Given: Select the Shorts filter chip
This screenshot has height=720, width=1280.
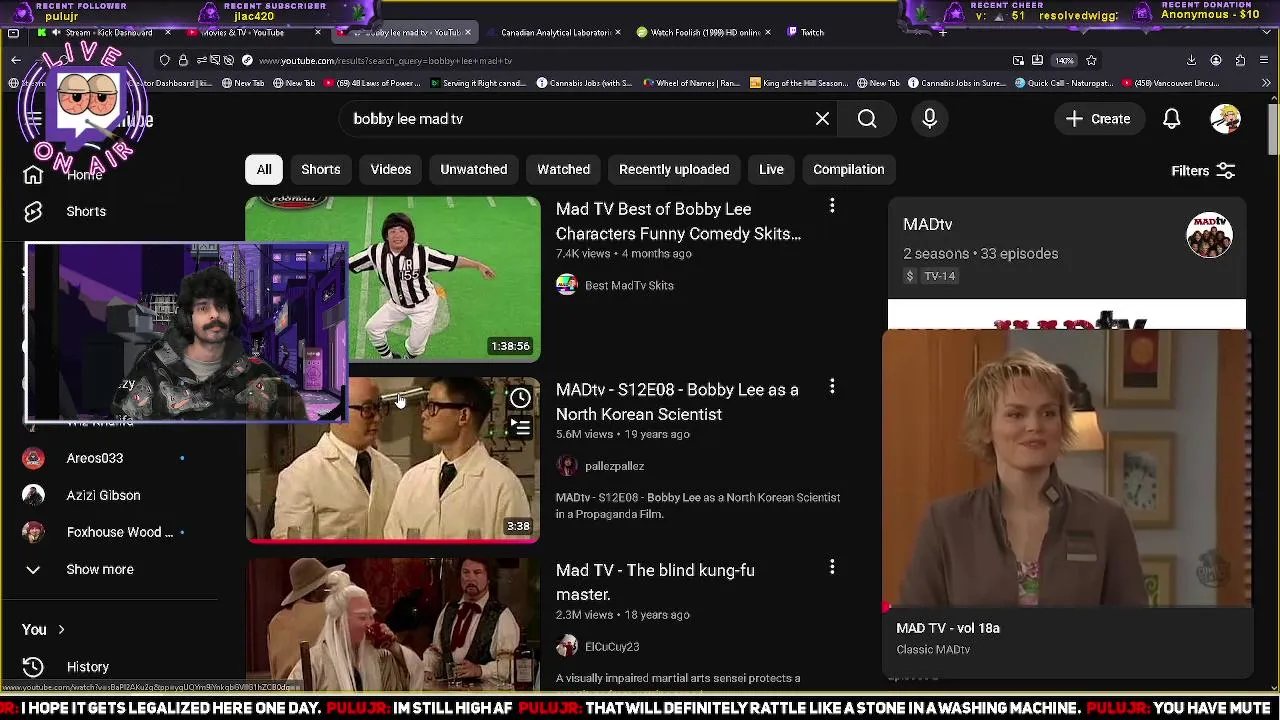Looking at the screenshot, I should pyautogui.click(x=321, y=169).
